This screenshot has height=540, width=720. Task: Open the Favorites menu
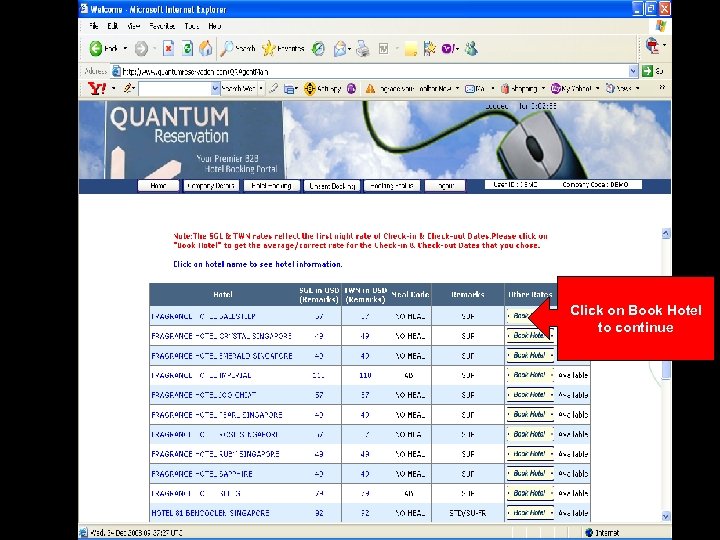coord(162,26)
